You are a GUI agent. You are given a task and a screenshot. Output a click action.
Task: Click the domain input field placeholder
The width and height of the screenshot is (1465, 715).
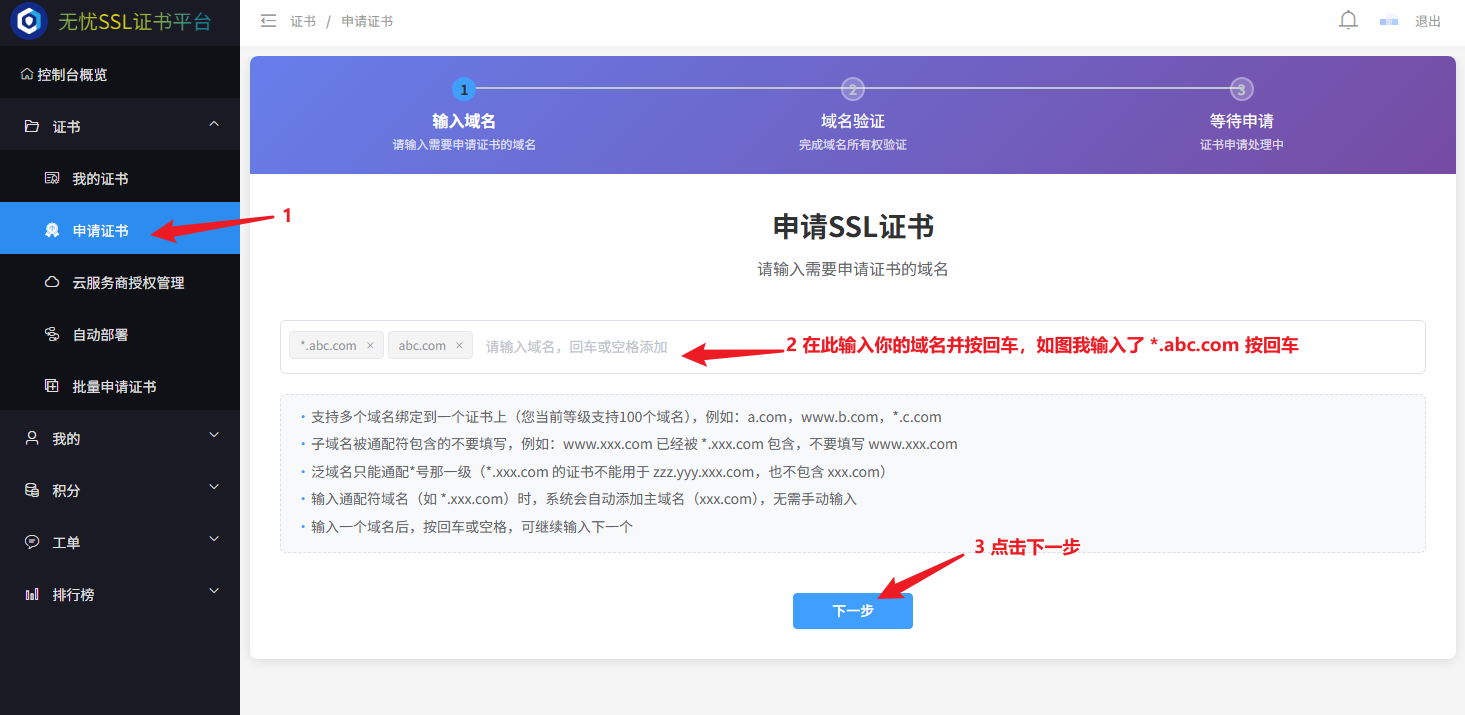point(577,347)
